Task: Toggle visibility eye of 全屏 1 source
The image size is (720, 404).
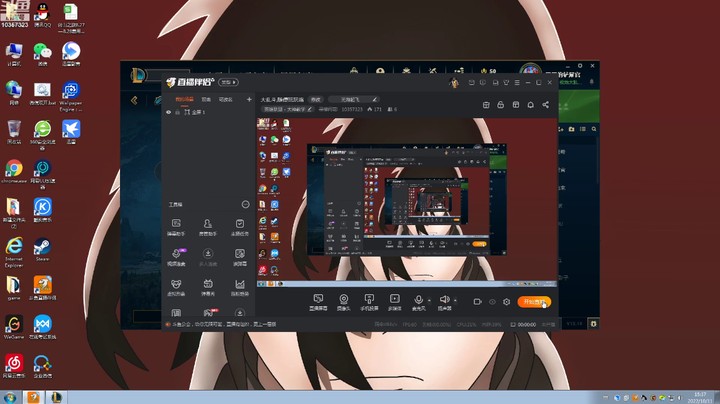Action: (169, 112)
